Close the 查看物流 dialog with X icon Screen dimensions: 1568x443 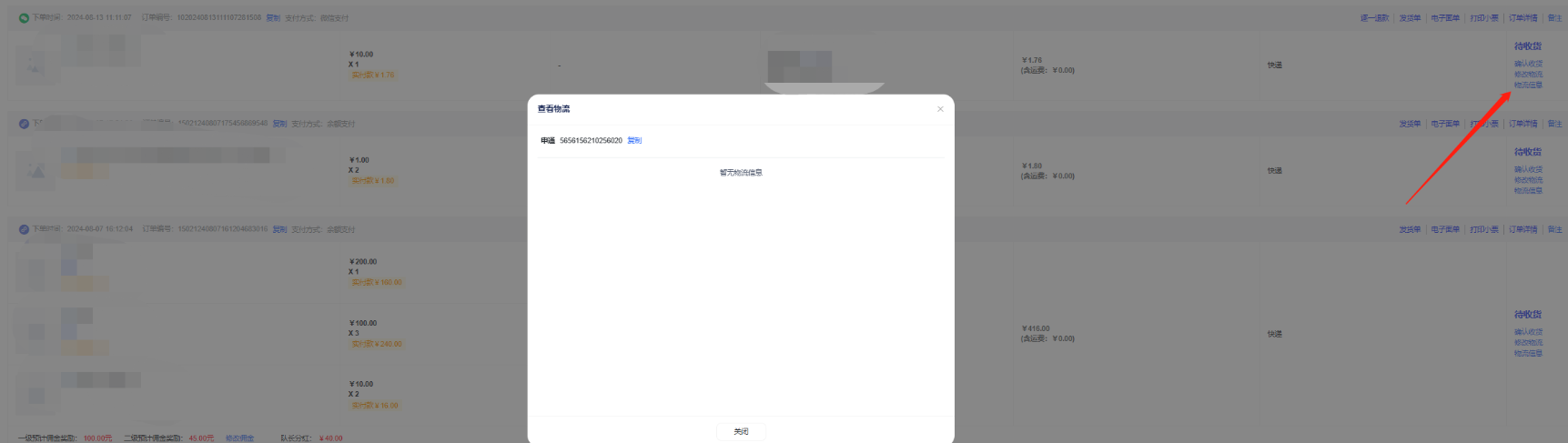(x=940, y=109)
